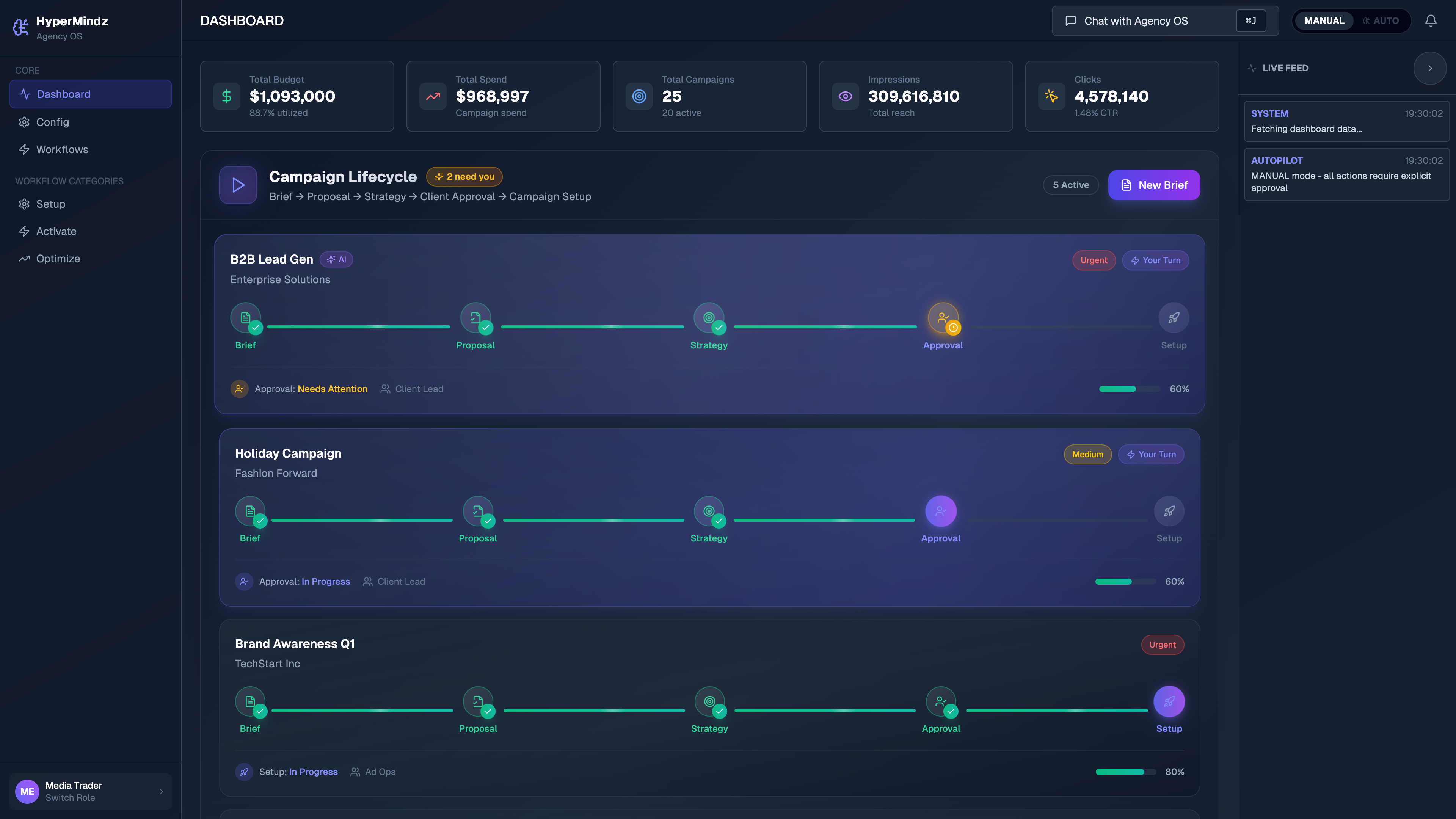The image size is (1456, 819).
Task: Click the Workflows lightning icon
Action: [24, 149]
